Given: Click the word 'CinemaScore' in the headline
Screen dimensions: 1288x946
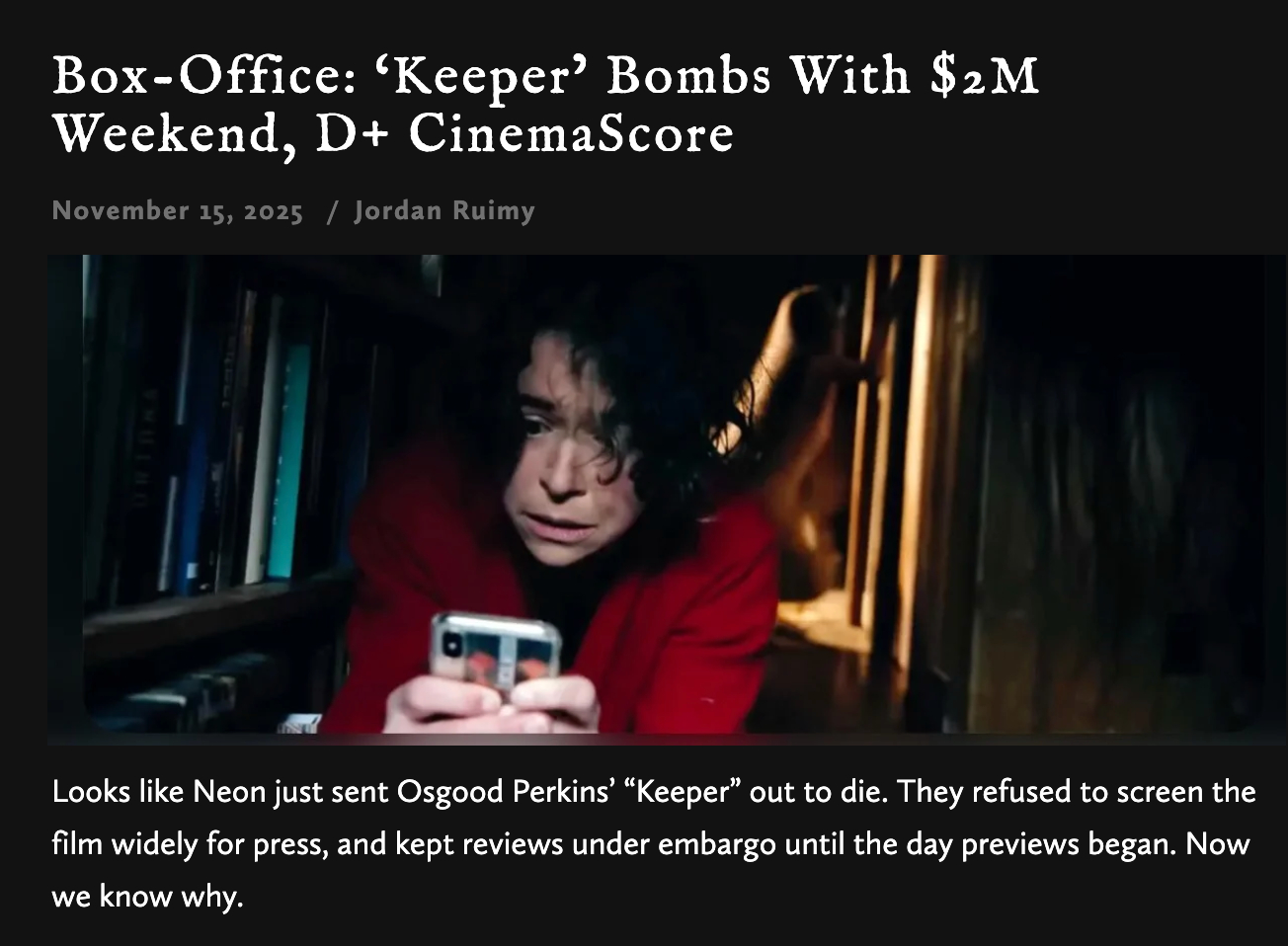Looking at the screenshot, I should pyautogui.click(x=571, y=133).
